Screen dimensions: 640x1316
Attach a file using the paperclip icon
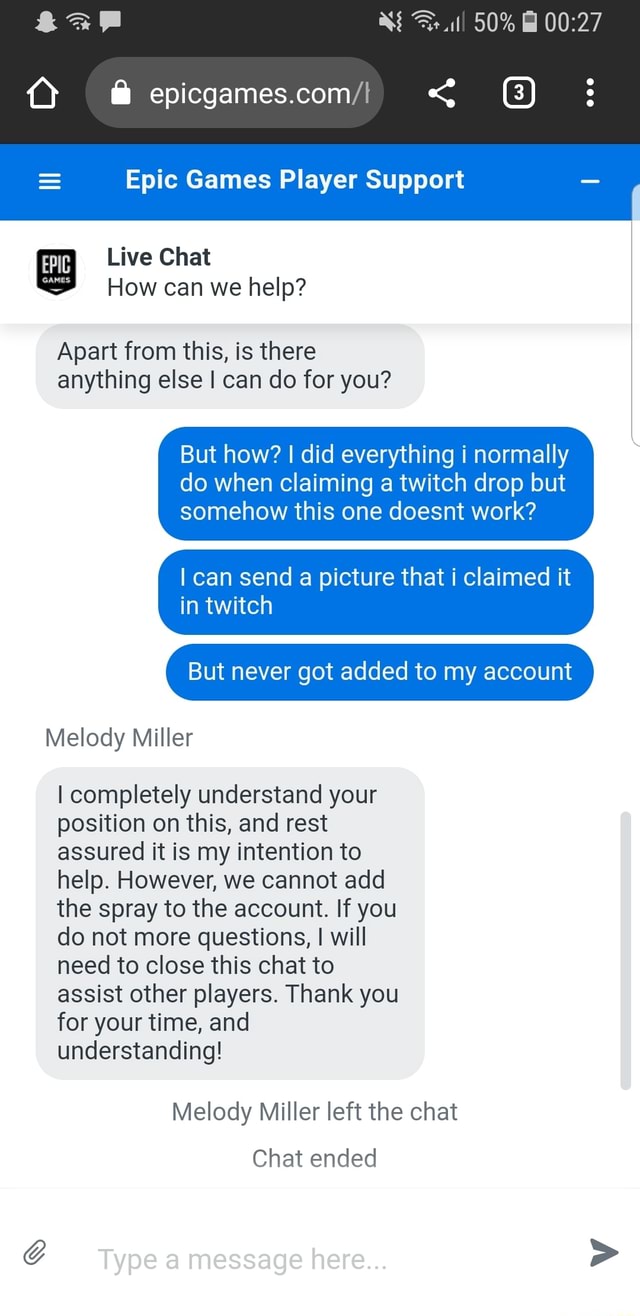pos(35,1252)
